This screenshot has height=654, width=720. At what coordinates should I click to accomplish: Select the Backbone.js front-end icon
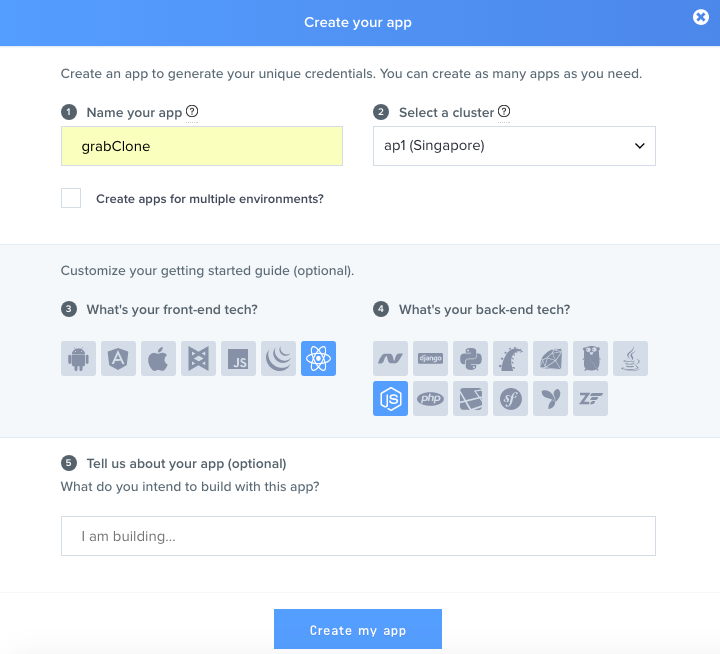198,358
